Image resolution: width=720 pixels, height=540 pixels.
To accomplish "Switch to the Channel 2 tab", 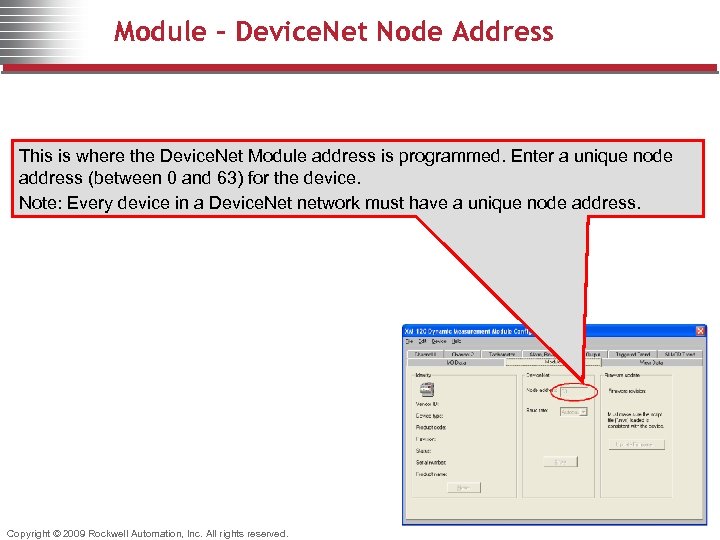I will pos(462,354).
